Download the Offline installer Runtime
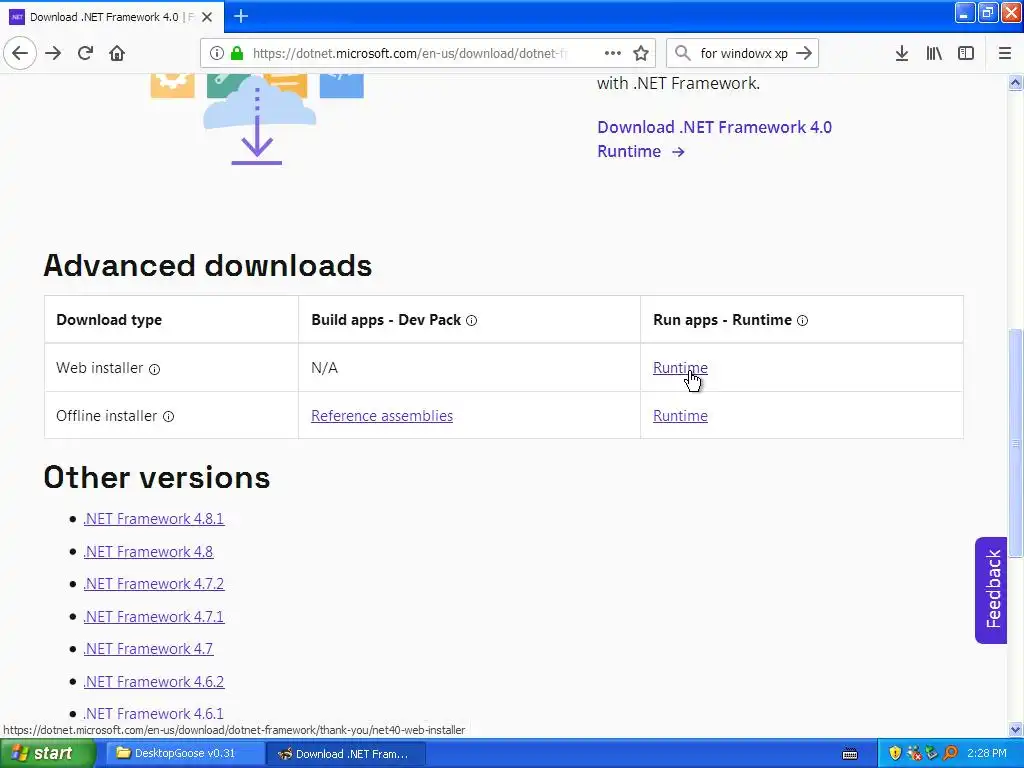Screen dimensions: 1024x768 tap(680, 416)
